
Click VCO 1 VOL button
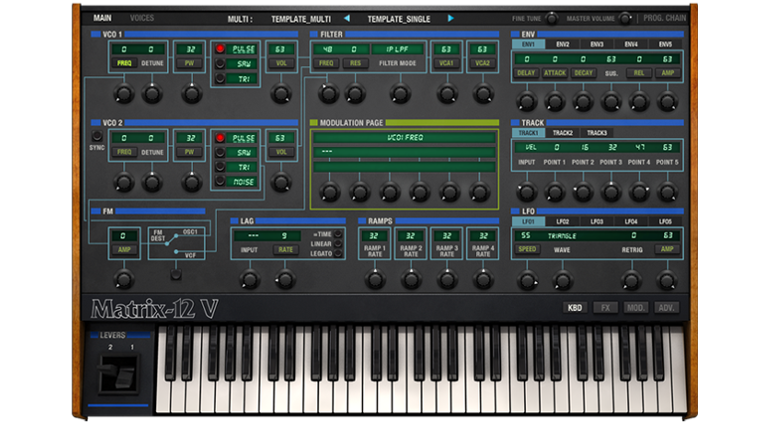tap(281, 63)
